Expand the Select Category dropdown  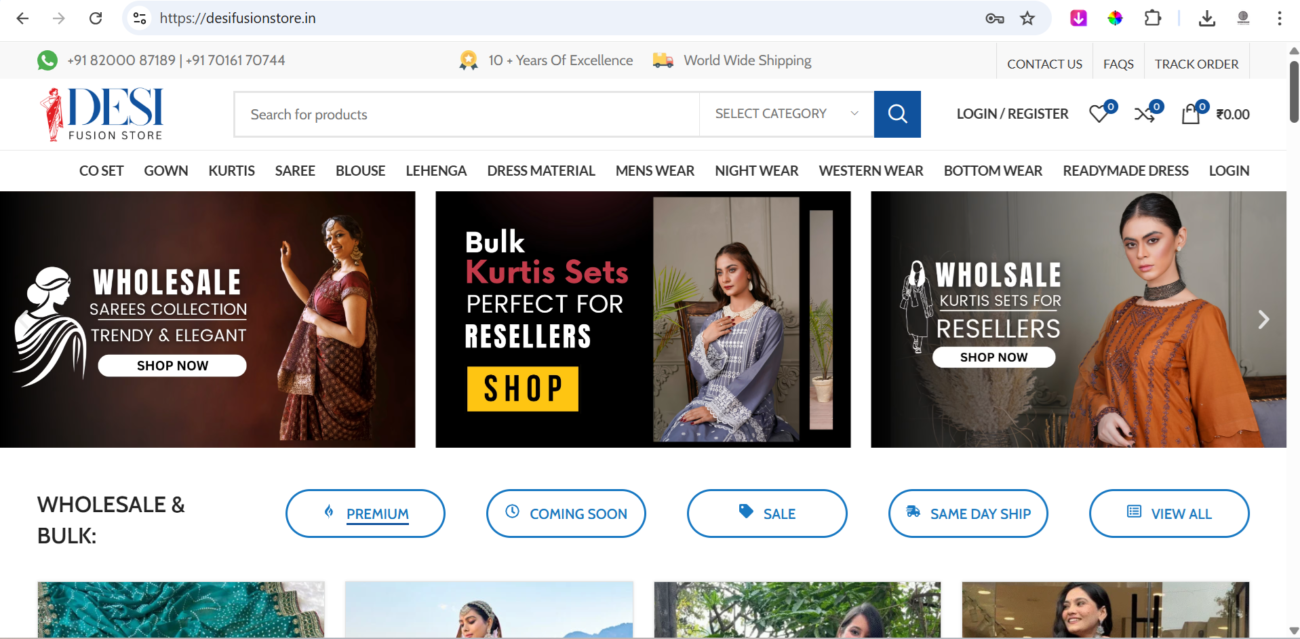click(786, 114)
